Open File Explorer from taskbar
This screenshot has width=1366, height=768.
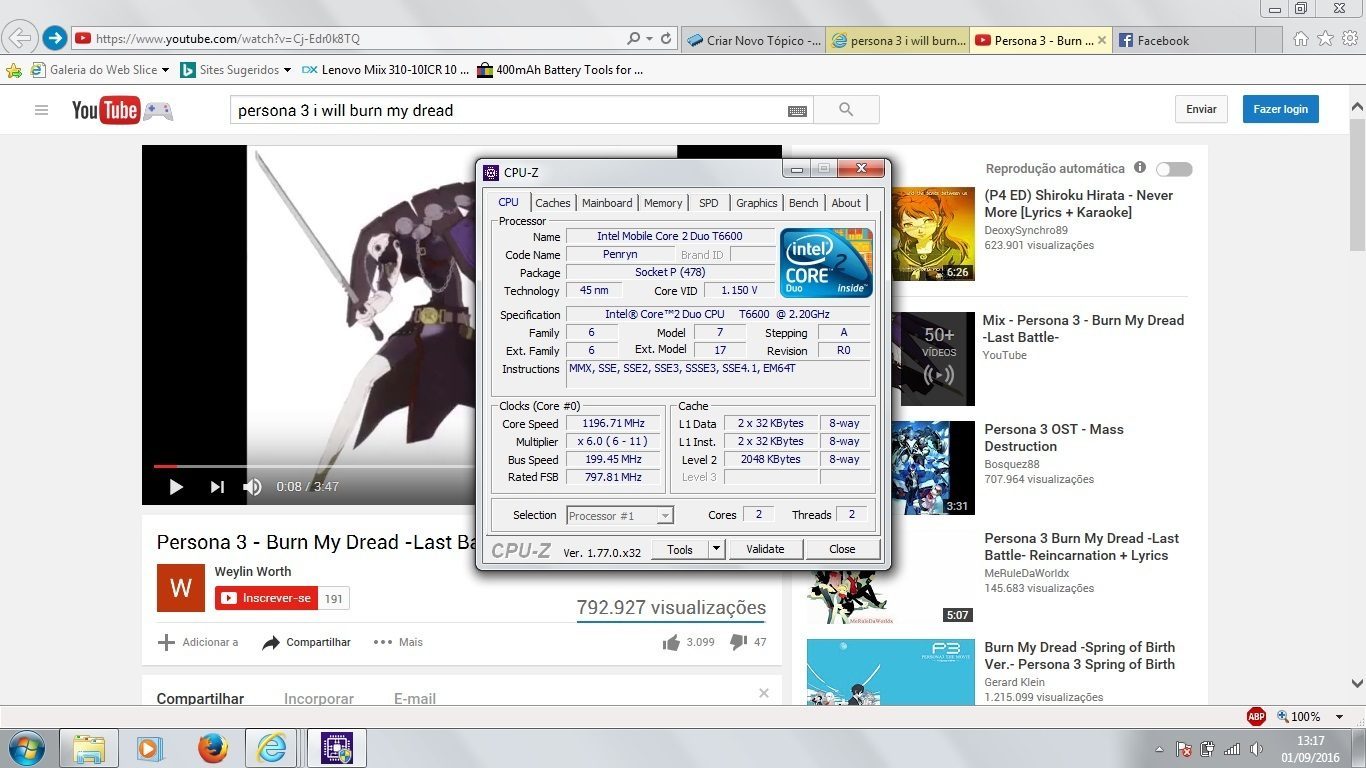click(x=89, y=748)
